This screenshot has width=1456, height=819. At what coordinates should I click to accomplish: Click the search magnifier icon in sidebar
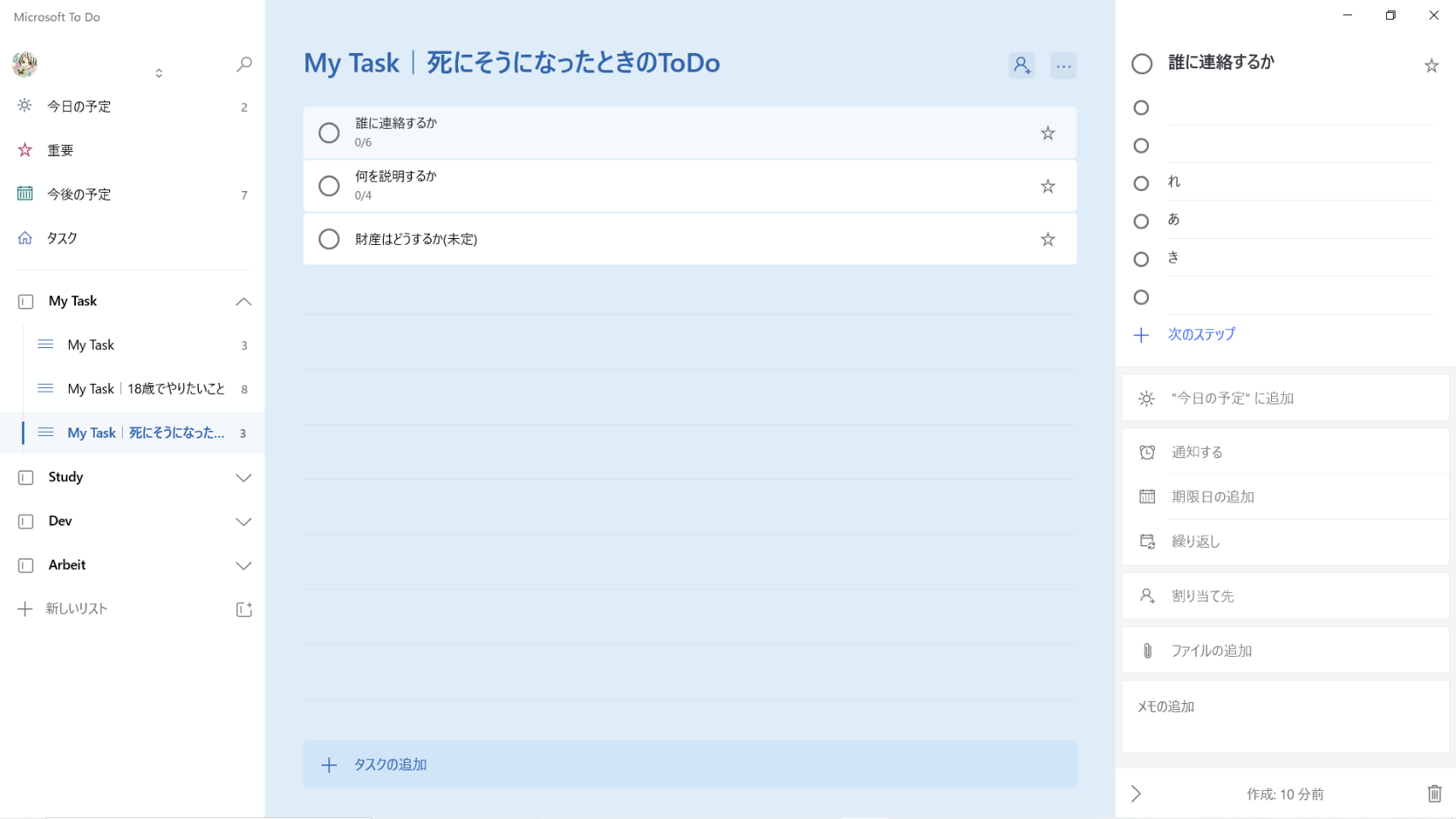[x=244, y=64]
